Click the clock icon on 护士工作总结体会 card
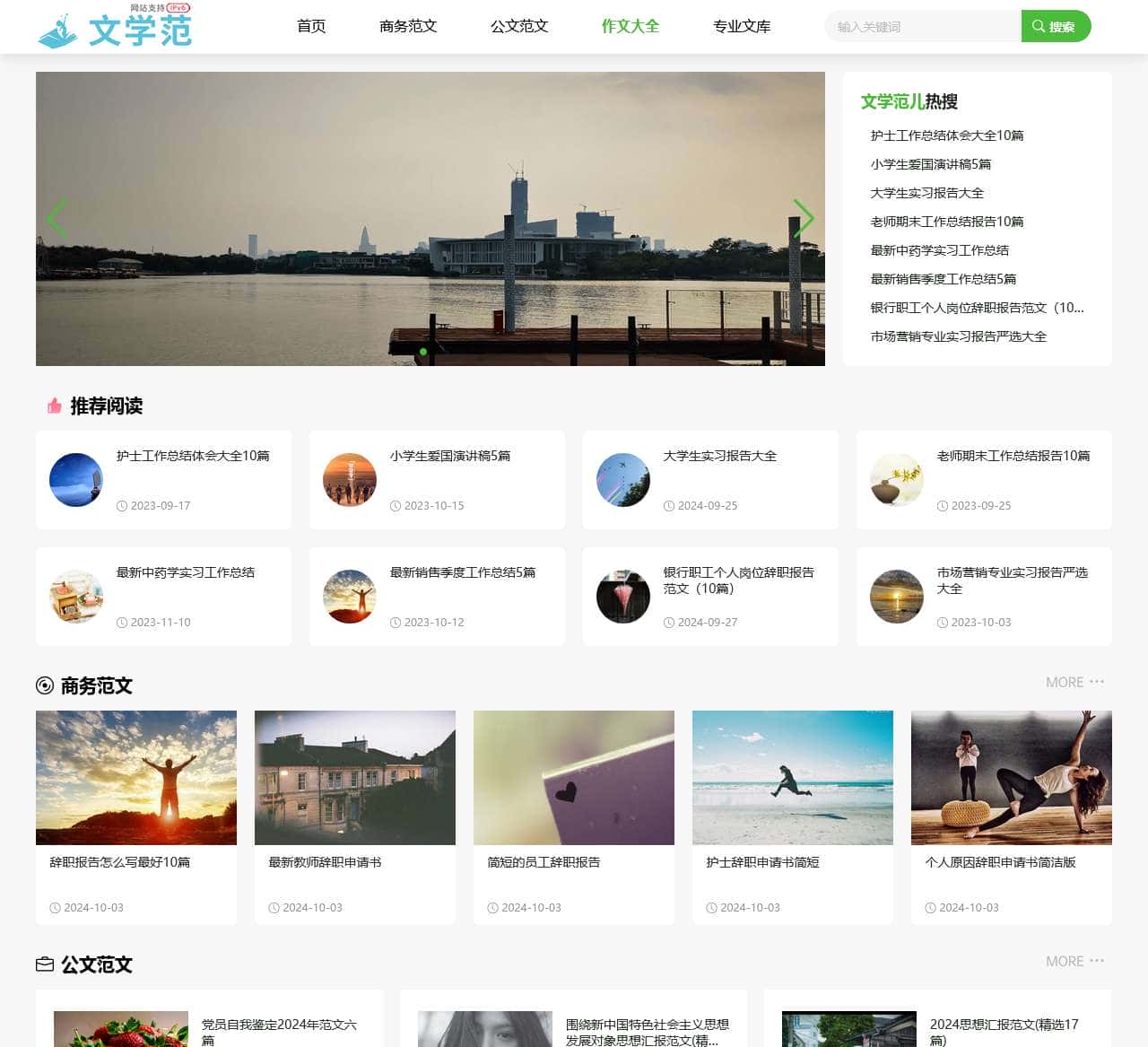The image size is (1148, 1047). click(x=120, y=505)
